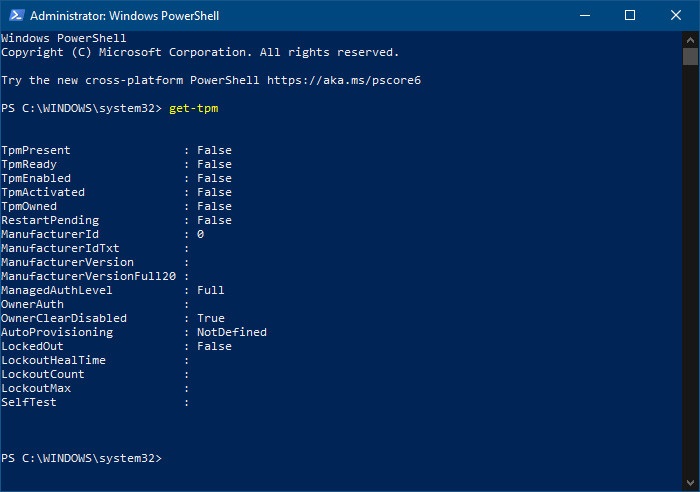Click the Microsoft Corporation copyright line
The image size is (700, 492).
[200, 52]
